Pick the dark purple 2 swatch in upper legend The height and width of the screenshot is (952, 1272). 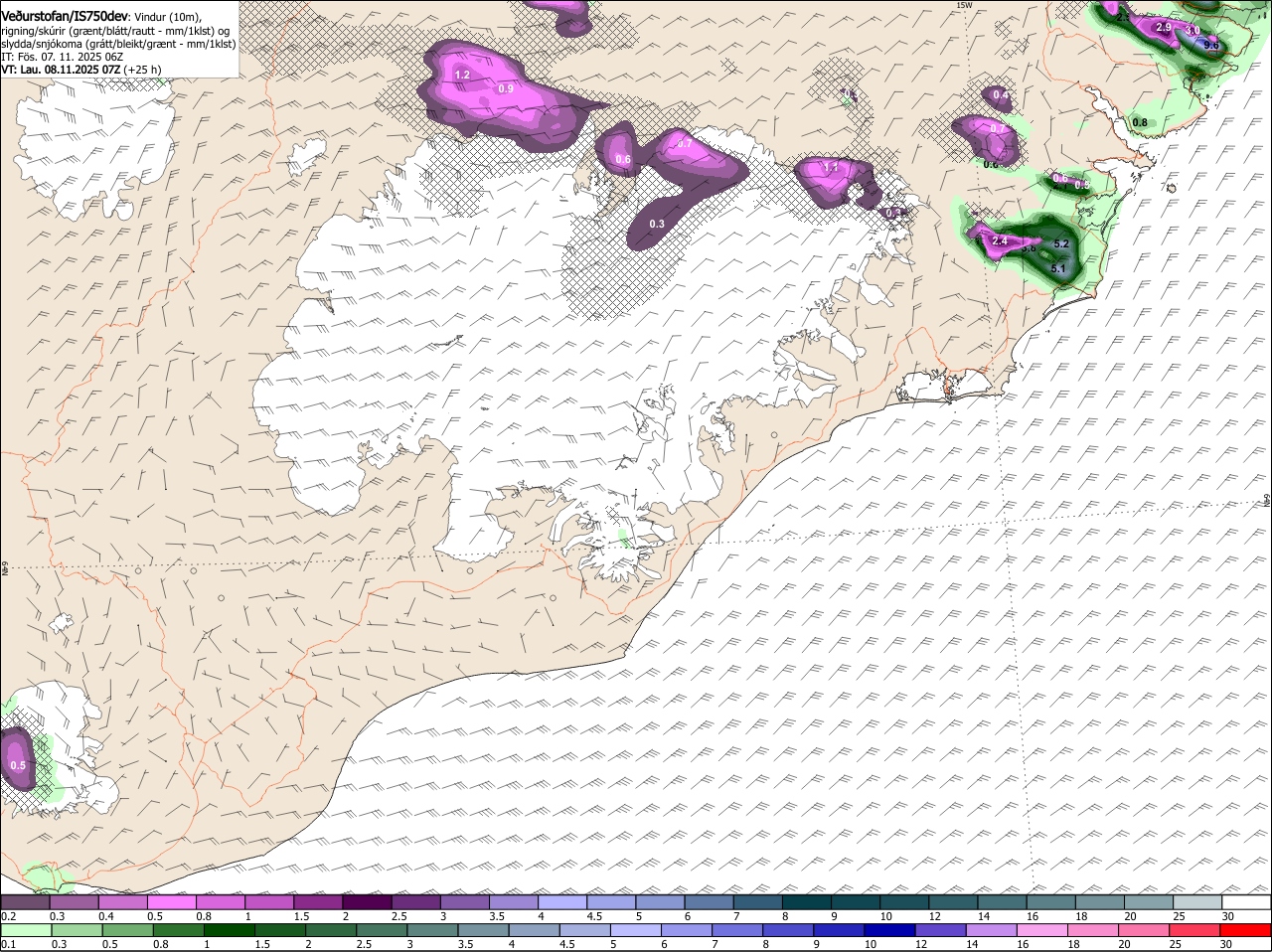point(367,902)
